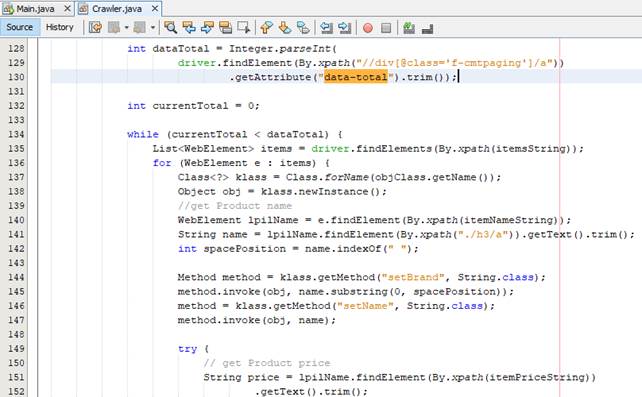Image resolution: width=642 pixels, height=397 pixels.
Task: Click the Crawler.java file icon
Action: tap(83, 9)
